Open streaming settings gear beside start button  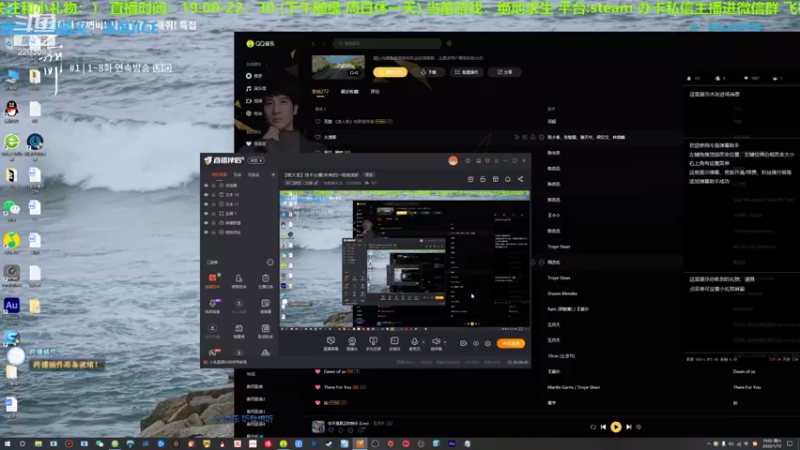pos(488,343)
